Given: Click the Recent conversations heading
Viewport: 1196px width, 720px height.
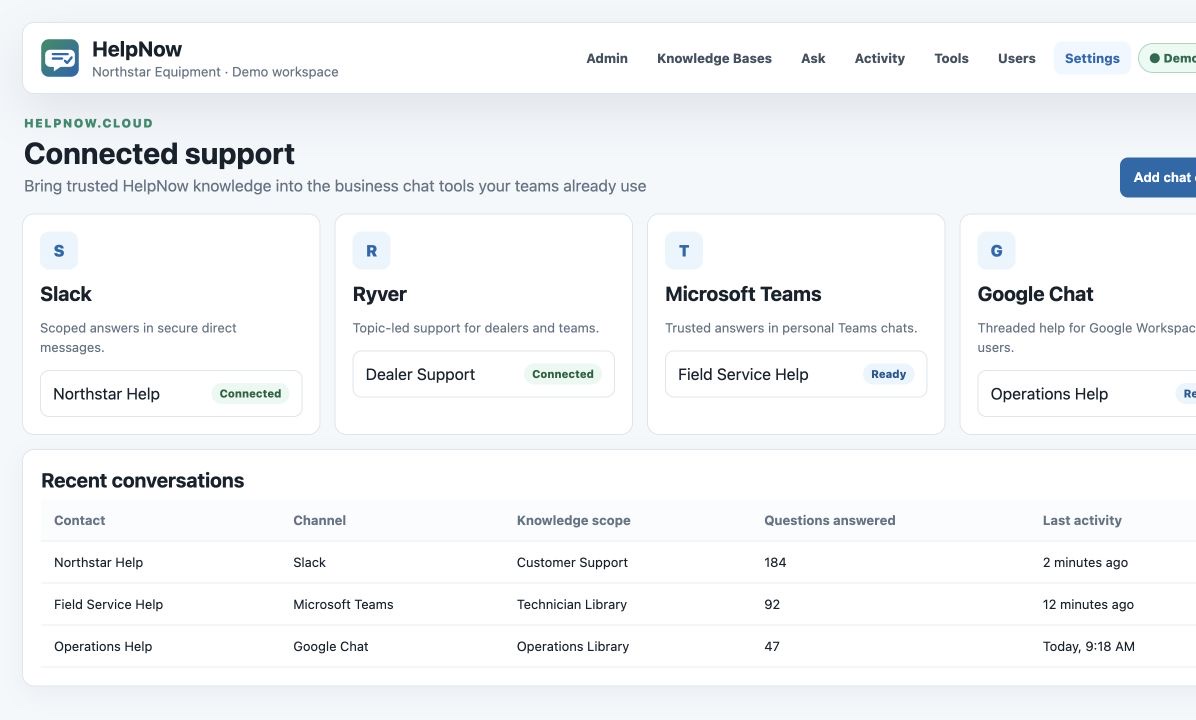Looking at the screenshot, I should (x=143, y=481).
